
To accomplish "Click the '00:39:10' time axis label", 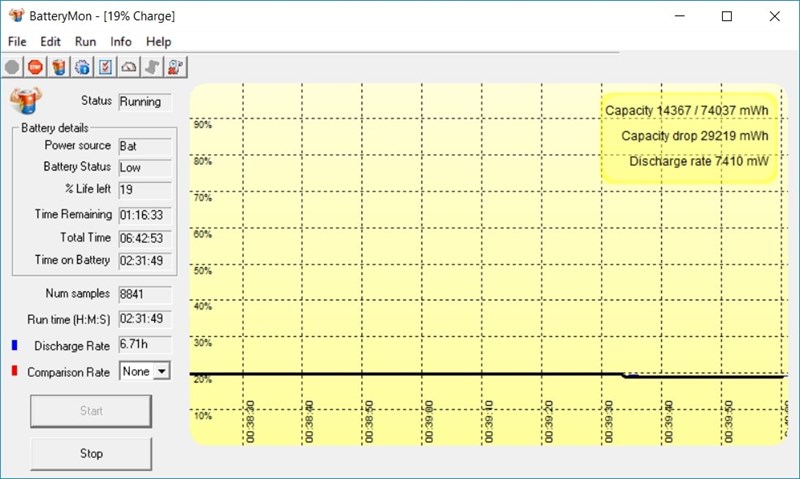I will [x=489, y=422].
